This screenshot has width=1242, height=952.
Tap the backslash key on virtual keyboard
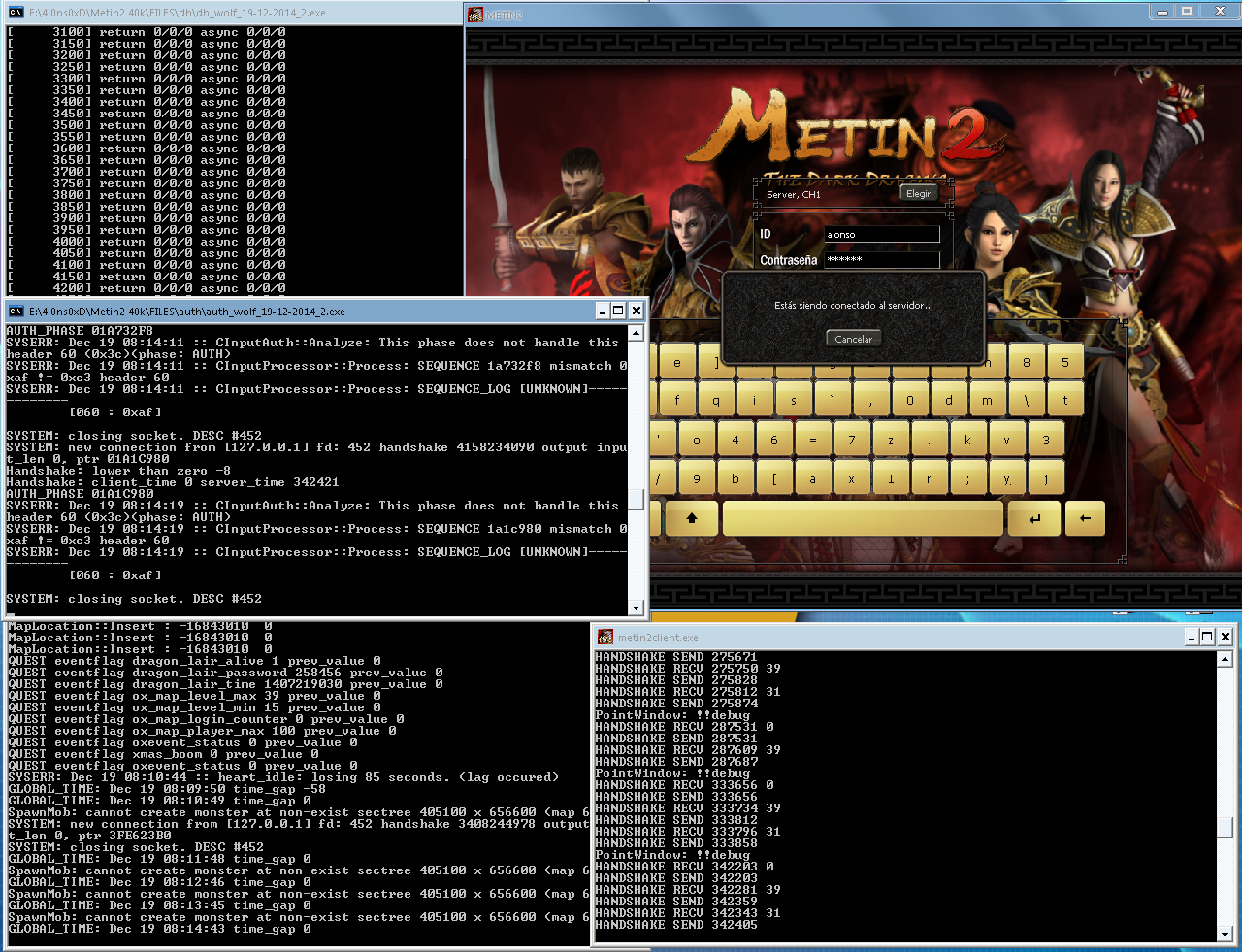pos(1027,400)
